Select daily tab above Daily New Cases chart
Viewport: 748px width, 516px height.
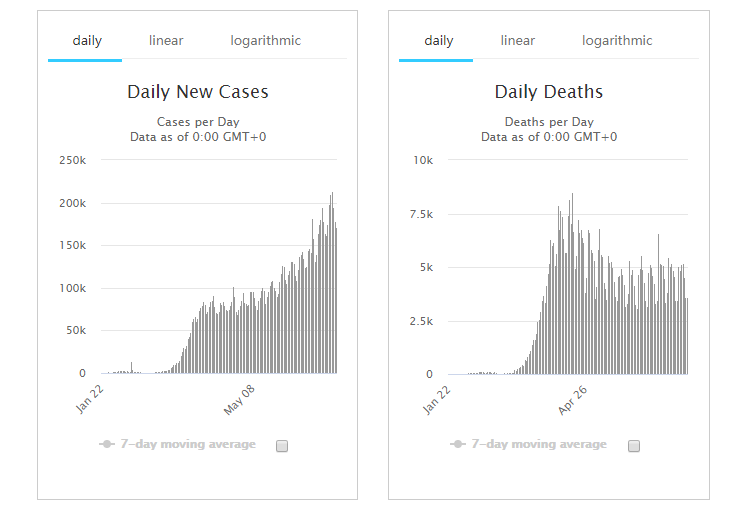[x=87, y=41]
